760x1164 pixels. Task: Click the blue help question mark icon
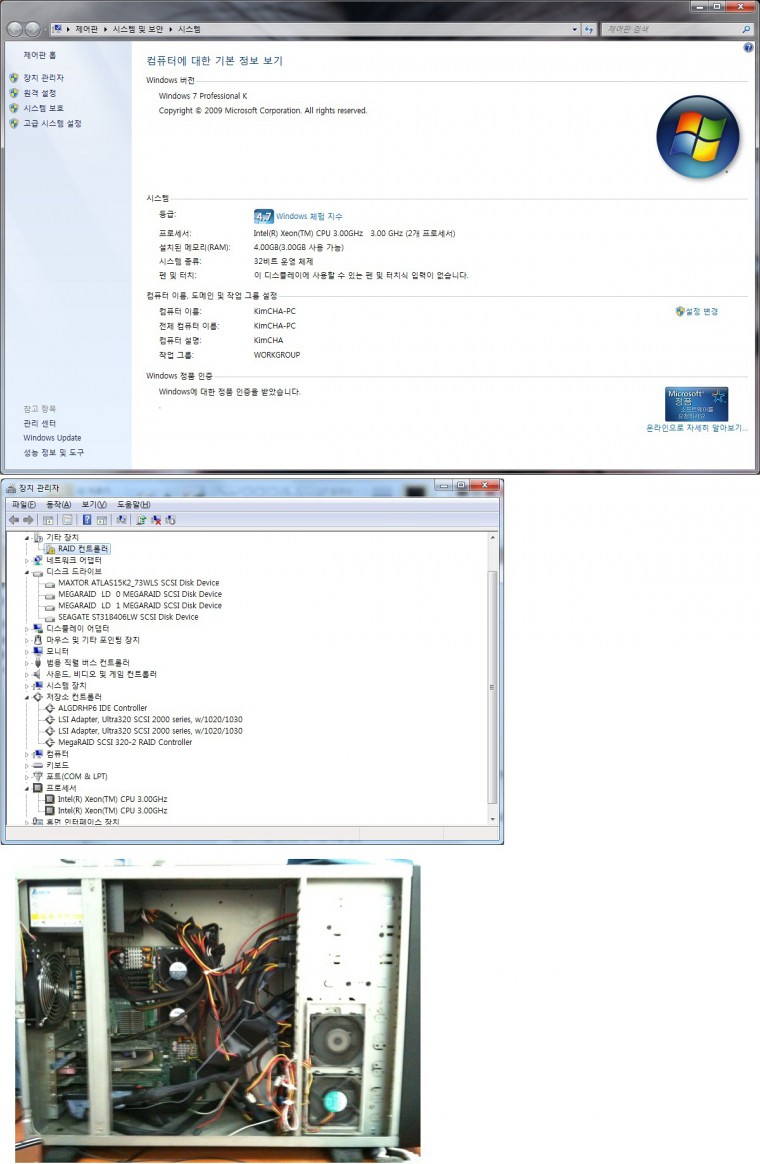click(x=748, y=48)
